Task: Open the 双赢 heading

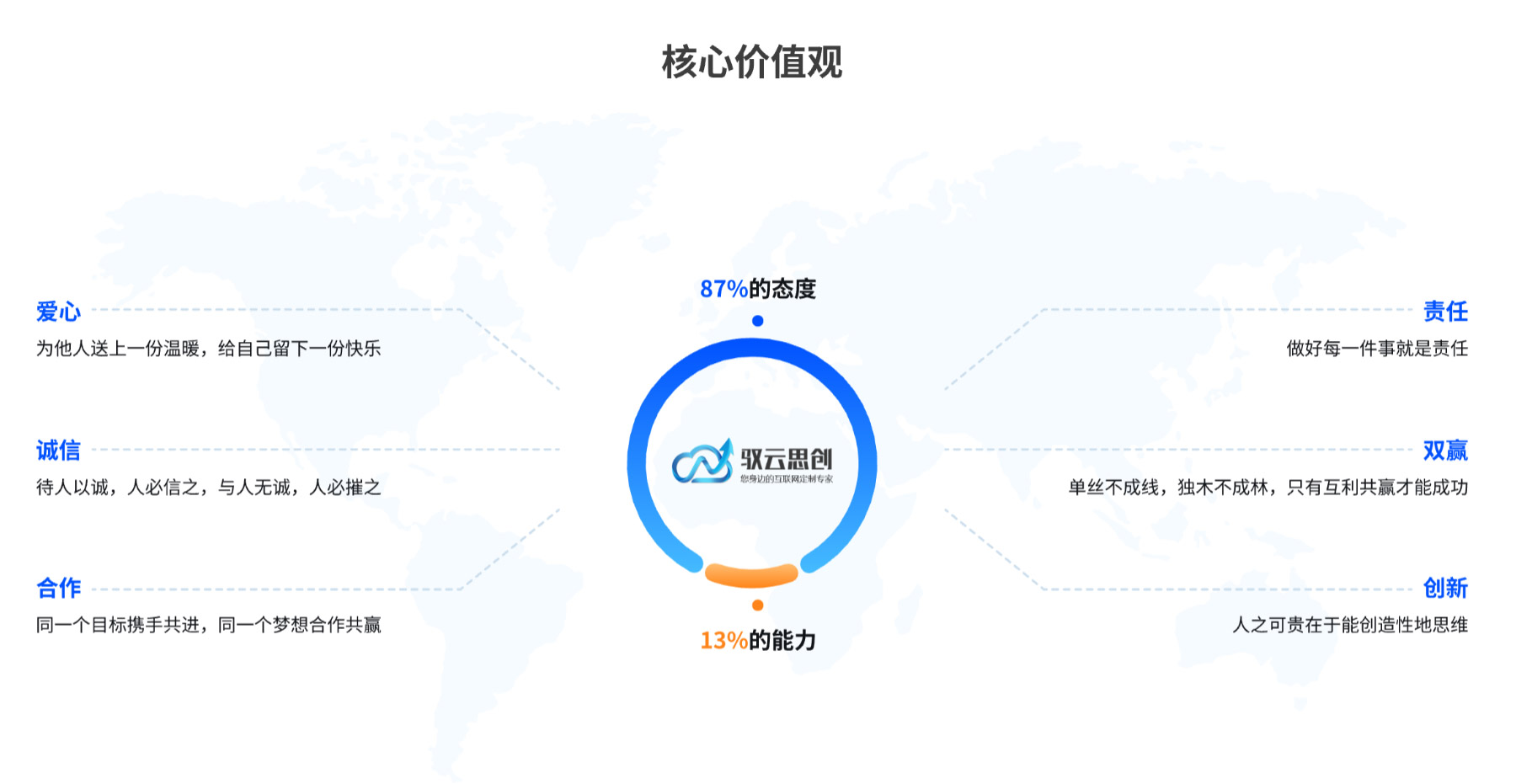Action: coord(1445,451)
